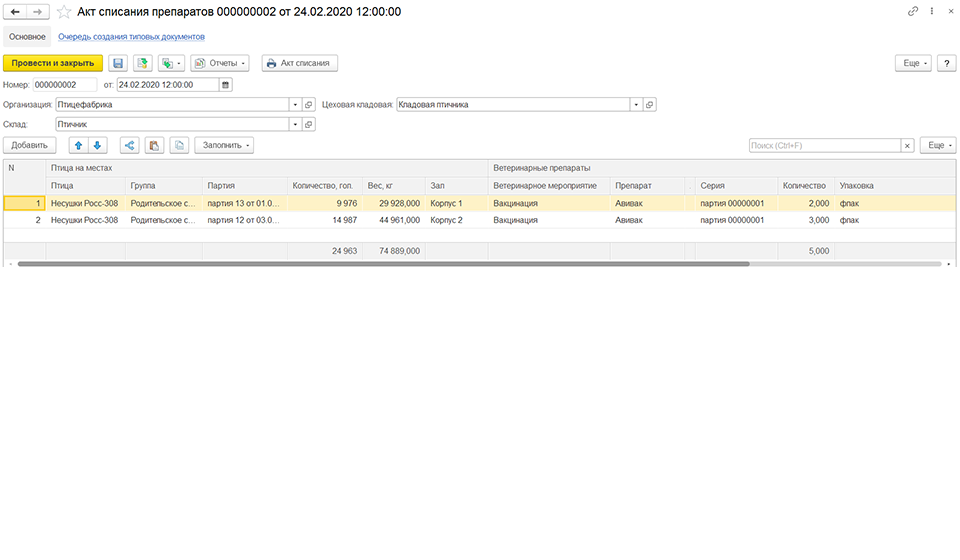Click the Провести и закрыть button

pyautogui.click(x=53, y=63)
